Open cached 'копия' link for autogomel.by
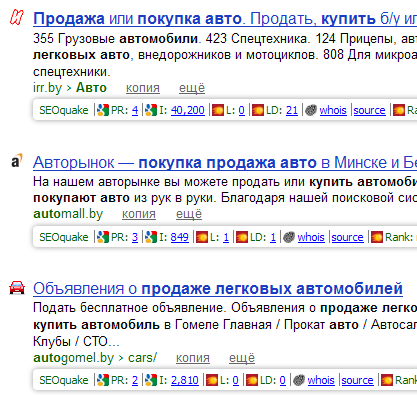417x395 pixels. tap(193, 358)
